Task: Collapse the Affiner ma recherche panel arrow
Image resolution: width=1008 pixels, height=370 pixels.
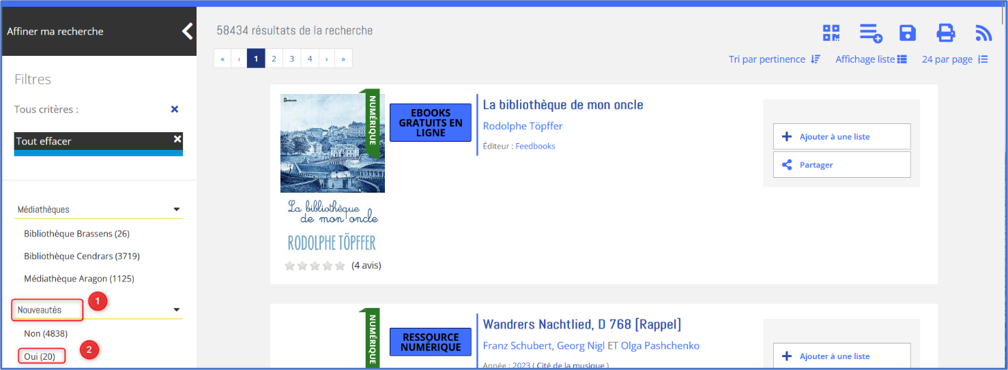Action: pos(187,31)
